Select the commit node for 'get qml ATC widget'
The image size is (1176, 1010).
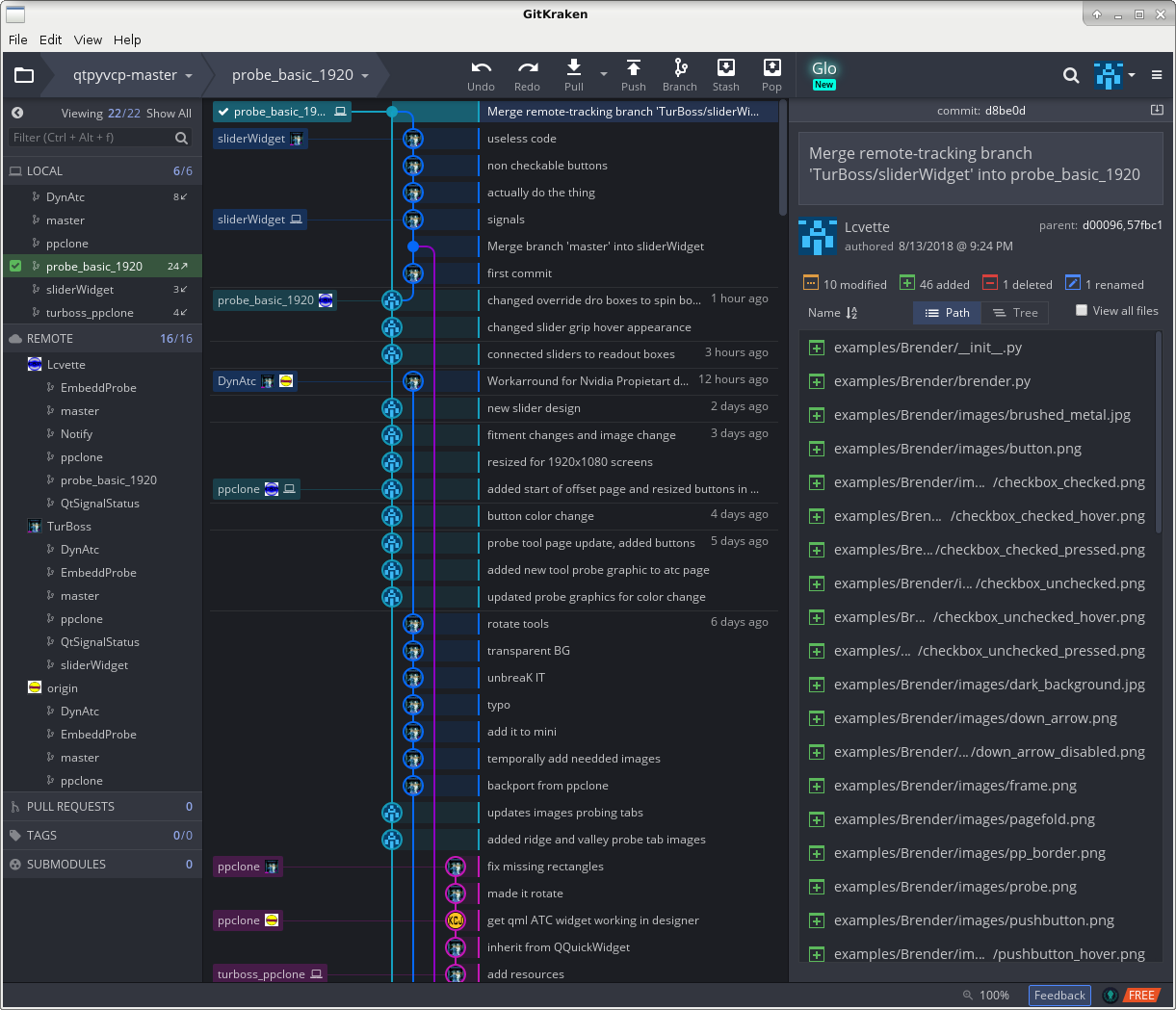456,920
